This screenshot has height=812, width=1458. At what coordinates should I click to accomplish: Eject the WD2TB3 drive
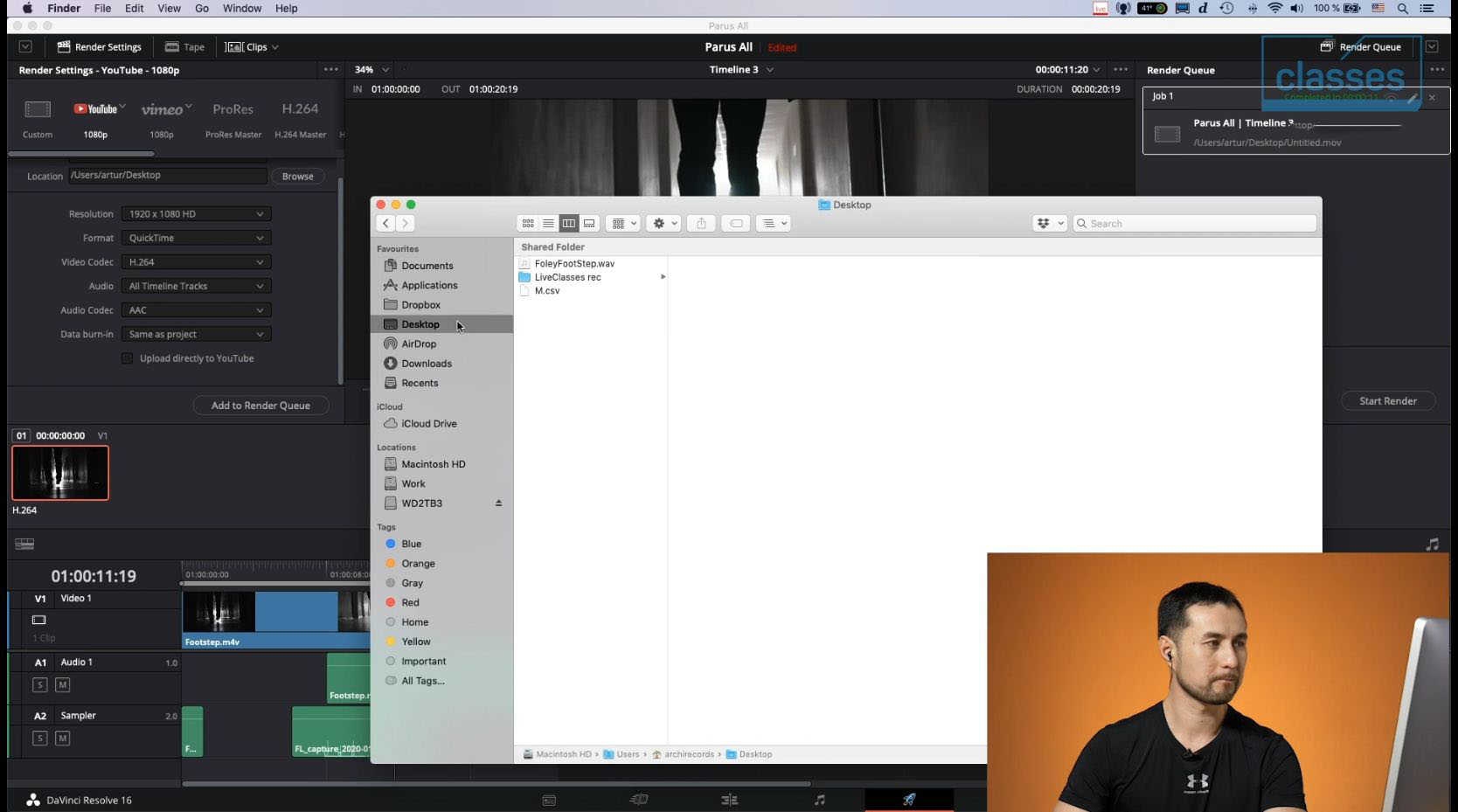tap(498, 503)
